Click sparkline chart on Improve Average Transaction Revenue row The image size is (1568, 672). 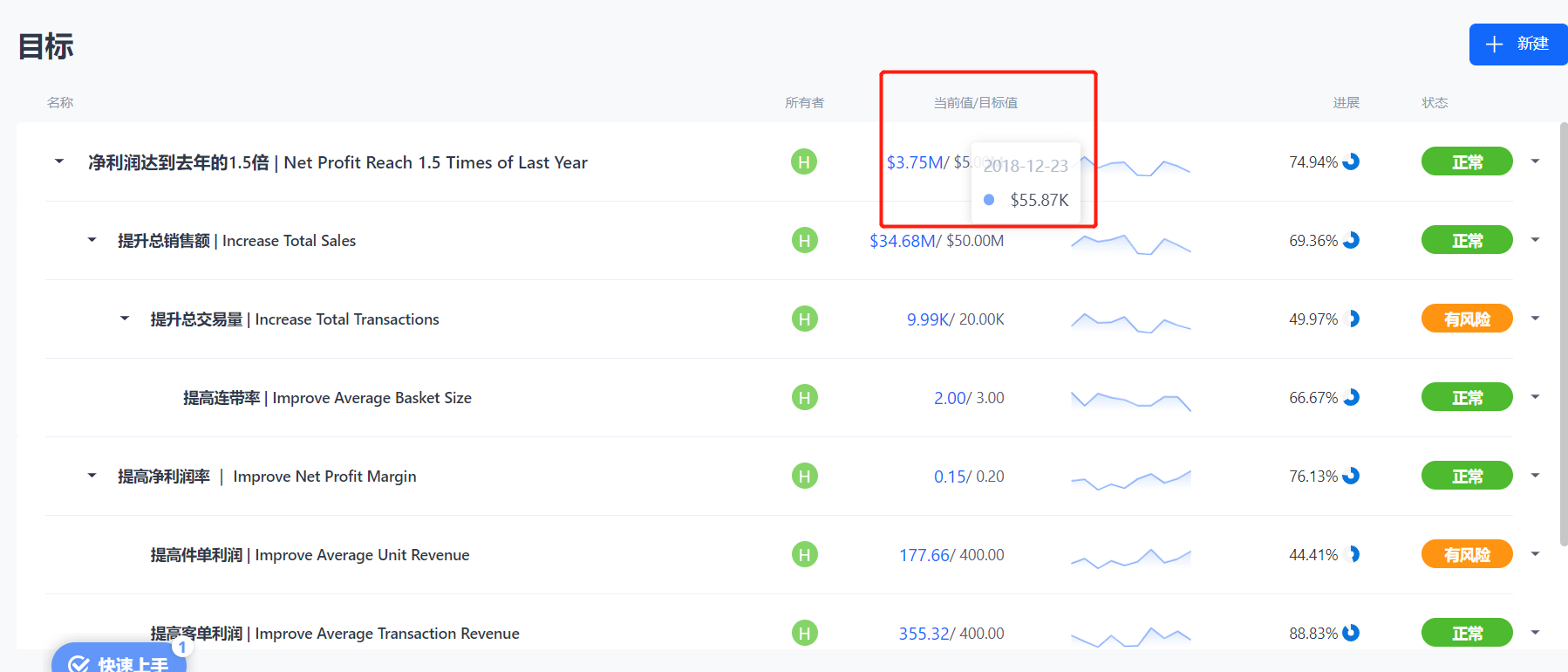click(1131, 636)
